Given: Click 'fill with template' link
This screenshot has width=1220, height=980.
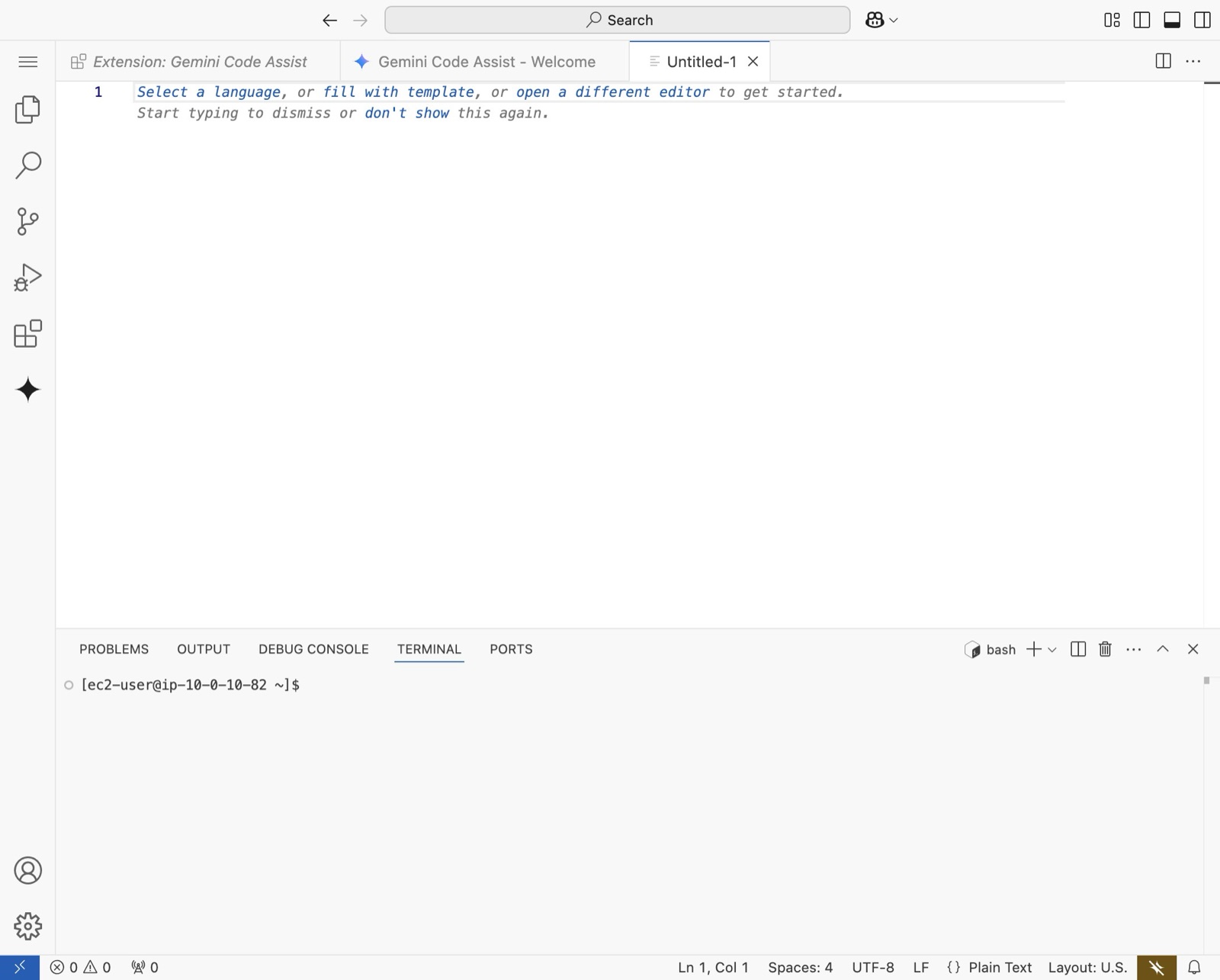Looking at the screenshot, I should click(x=398, y=92).
